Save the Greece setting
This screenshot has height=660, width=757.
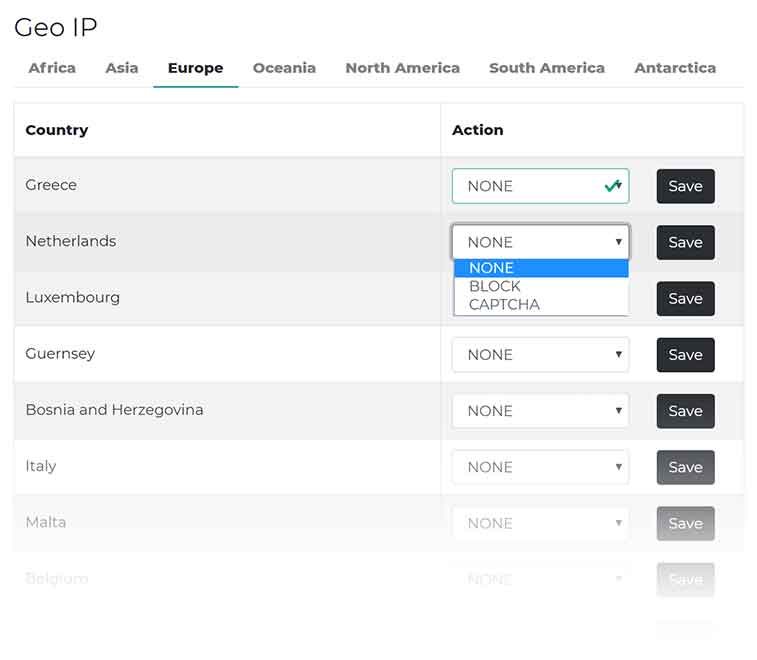686,186
